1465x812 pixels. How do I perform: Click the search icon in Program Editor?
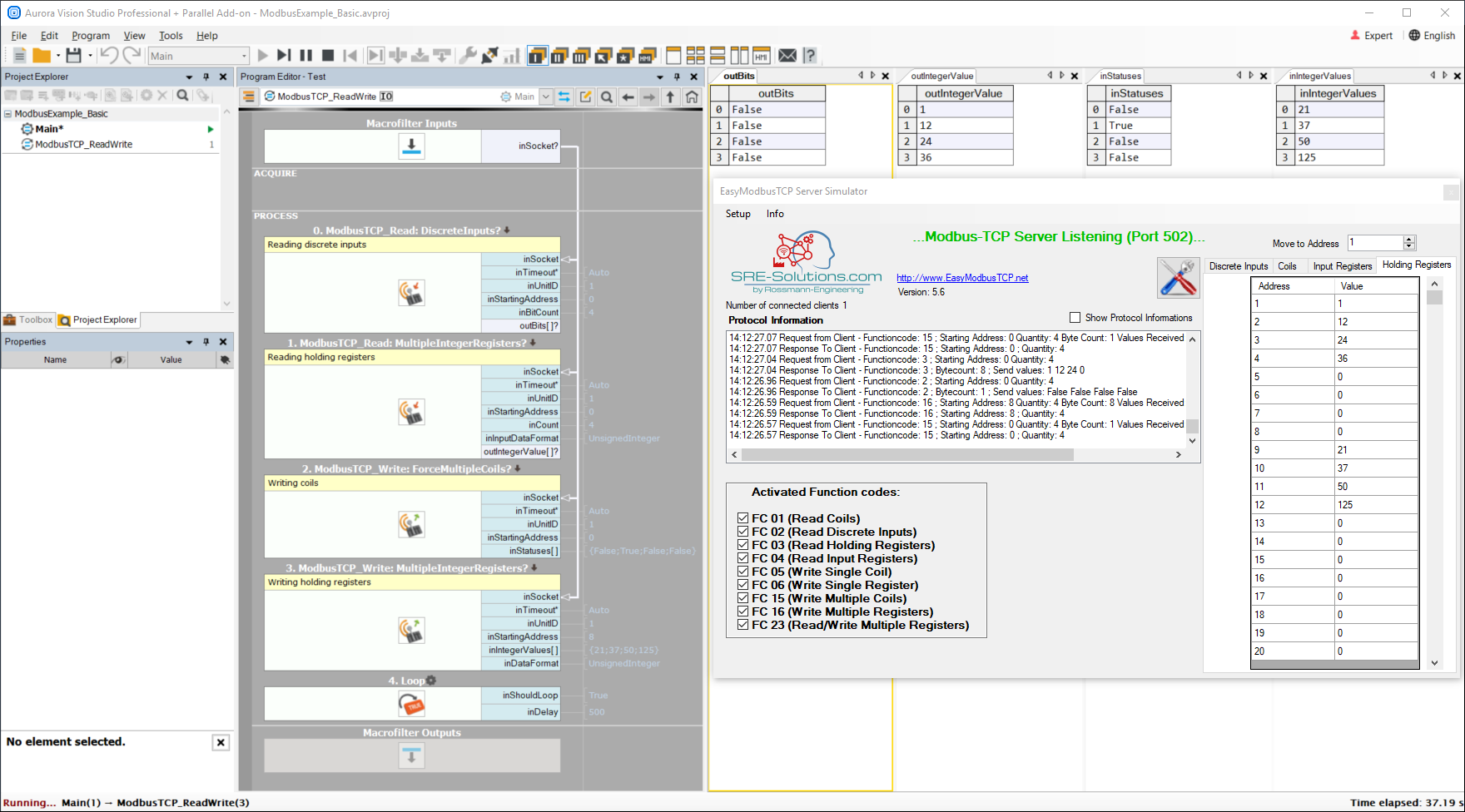[607, 97]
